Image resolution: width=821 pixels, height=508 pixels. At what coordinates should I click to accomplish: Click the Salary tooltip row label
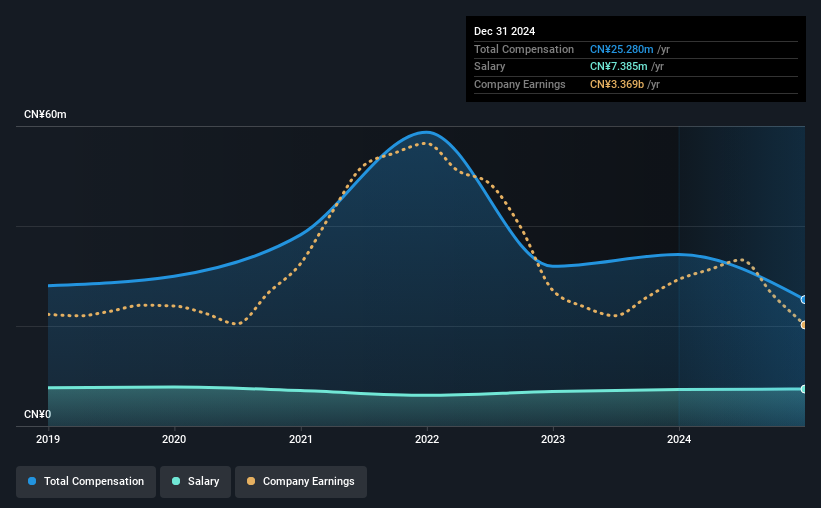pyautogui.click(x=490, y=67)
